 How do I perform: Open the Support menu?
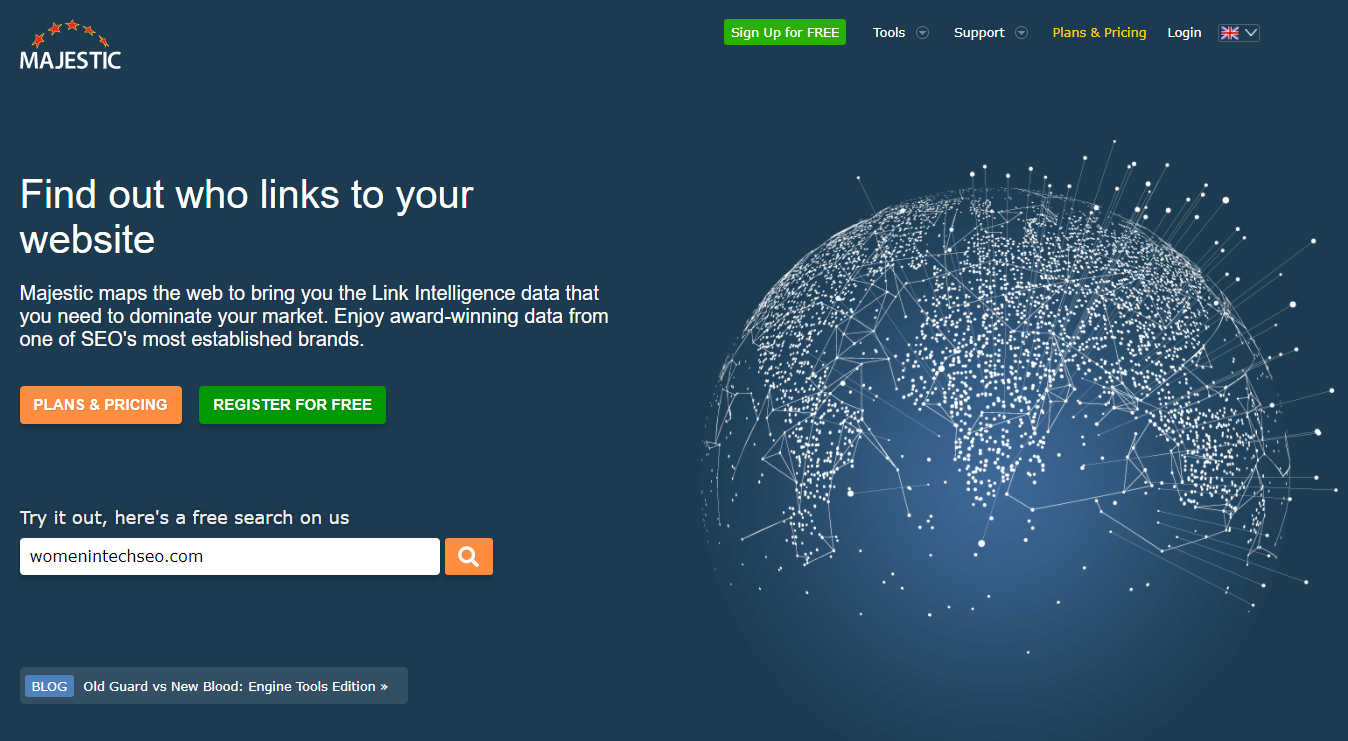(979, 33)
